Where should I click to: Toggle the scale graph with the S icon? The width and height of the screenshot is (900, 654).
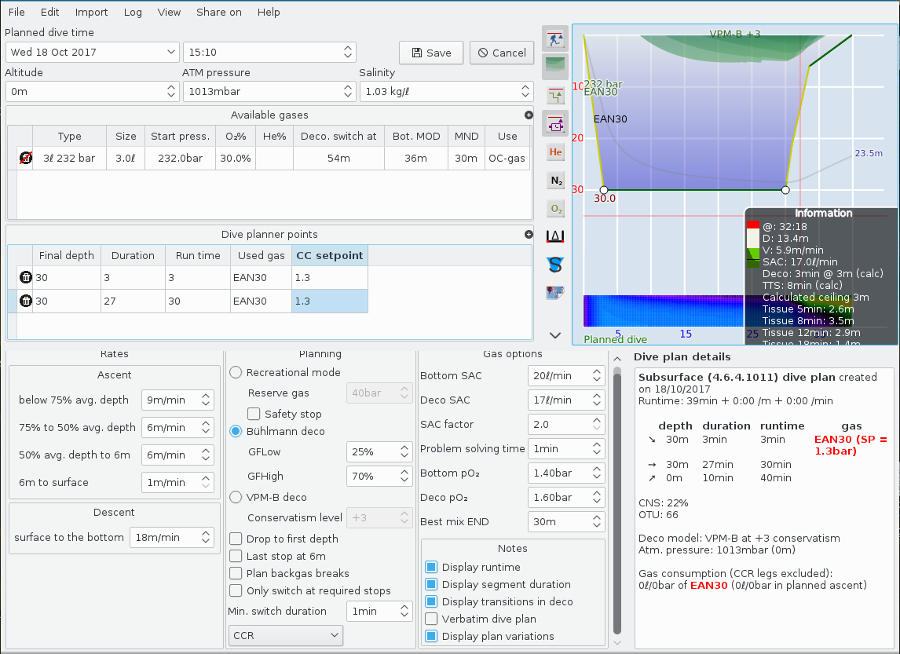[x=555, y=266]
